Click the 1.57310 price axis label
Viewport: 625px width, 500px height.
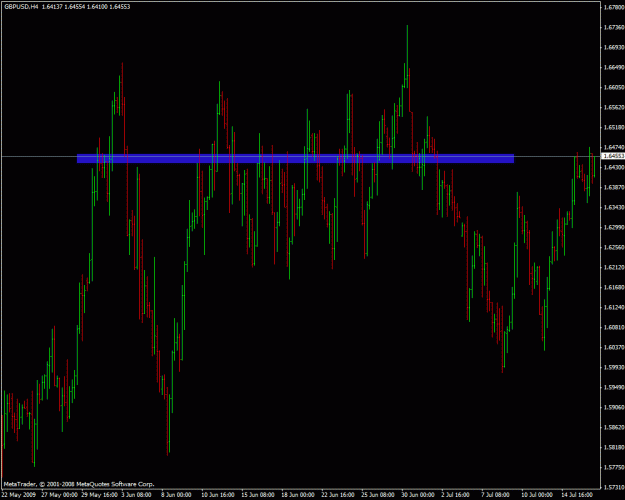[614, 487]
